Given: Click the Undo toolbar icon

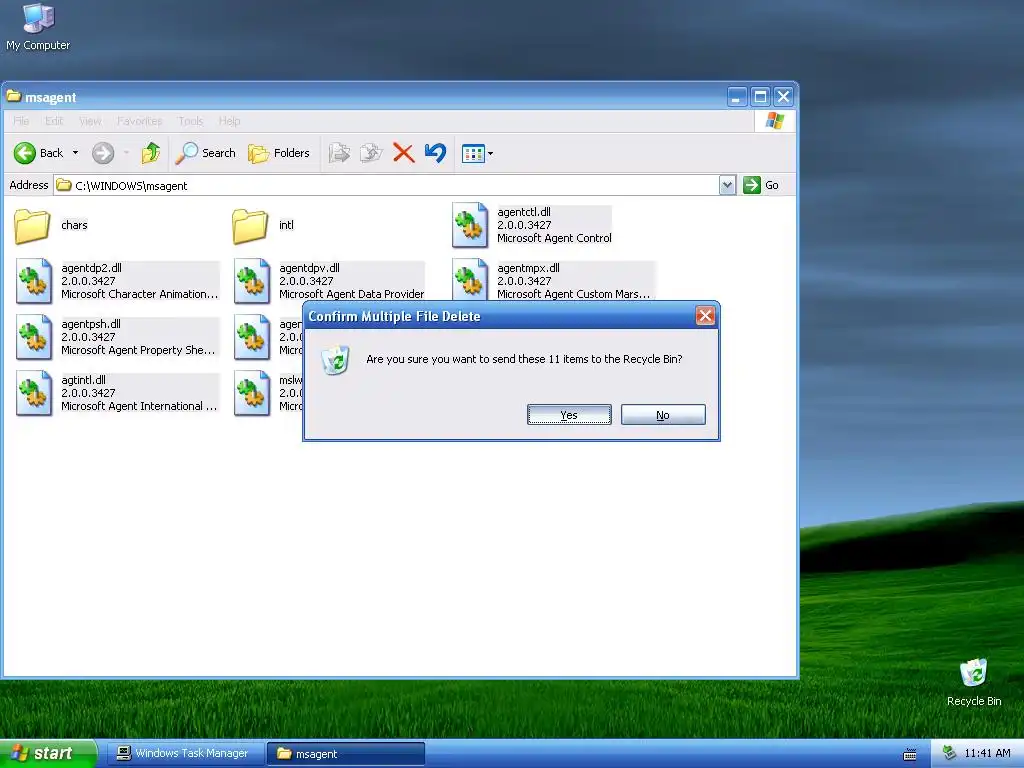Looking at the screenshot, I should coord(436,153).
